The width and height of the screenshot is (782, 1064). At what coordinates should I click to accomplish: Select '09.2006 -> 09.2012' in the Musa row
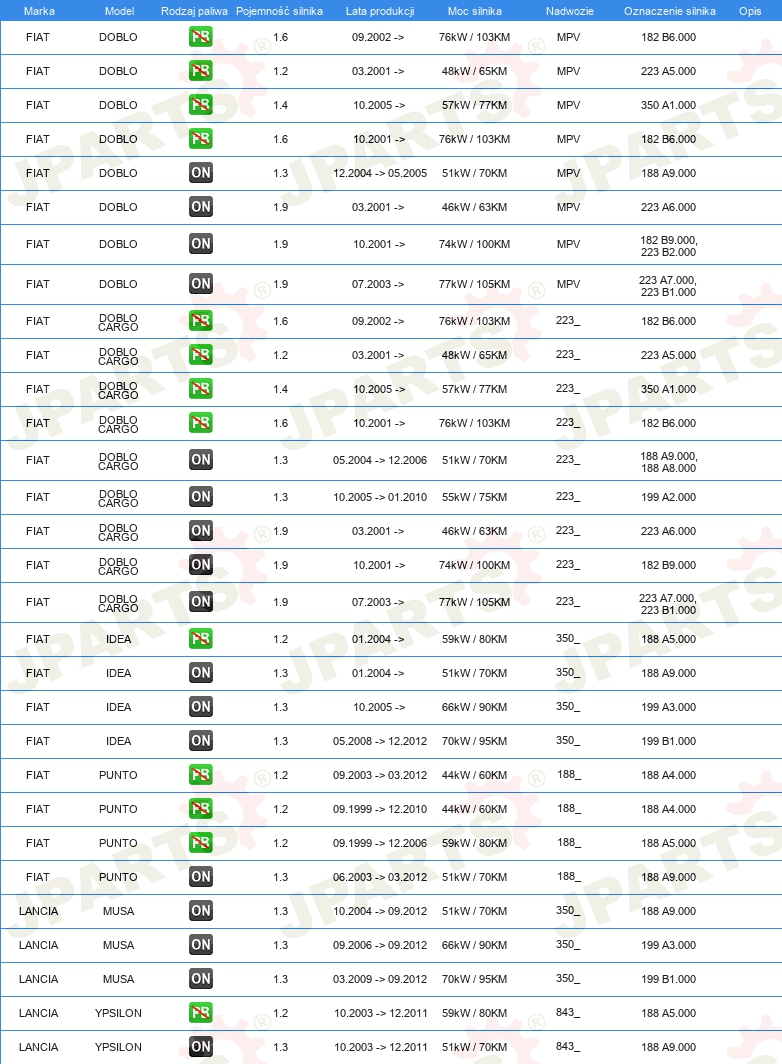click(x=379, y=945)
